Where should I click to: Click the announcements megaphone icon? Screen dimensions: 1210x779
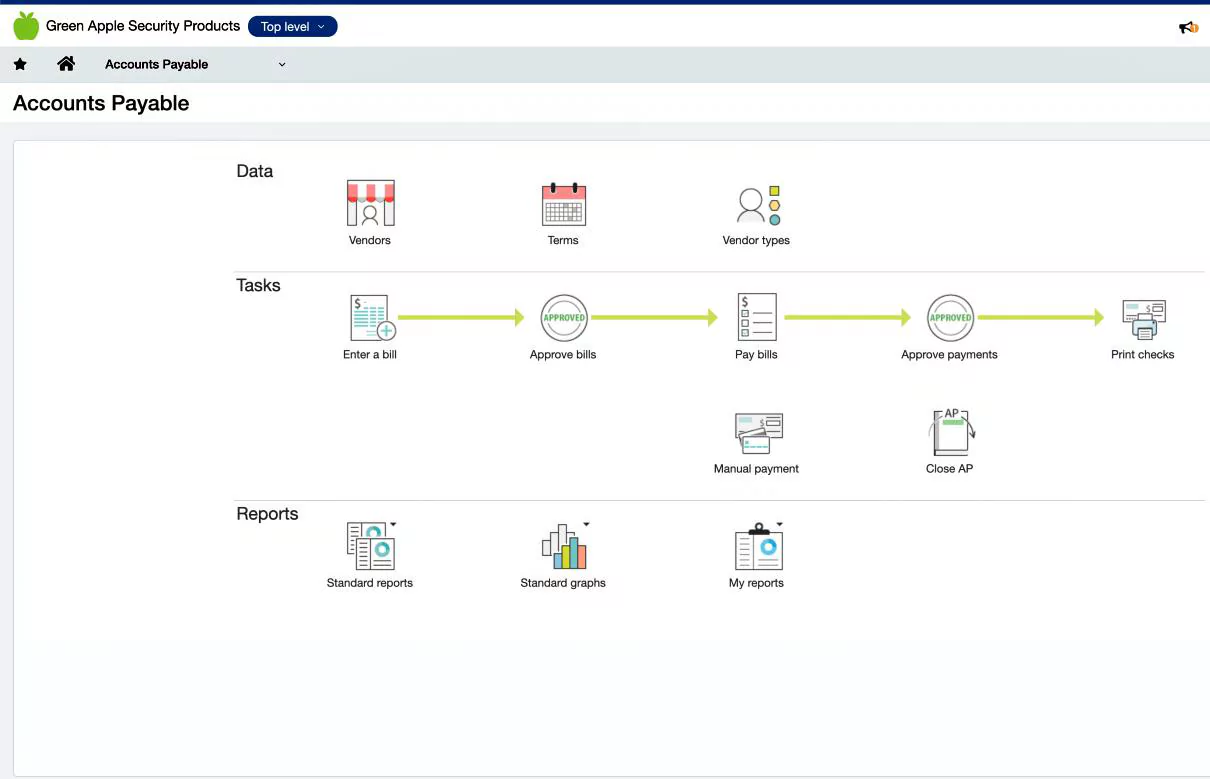[x=1187, y=27]
